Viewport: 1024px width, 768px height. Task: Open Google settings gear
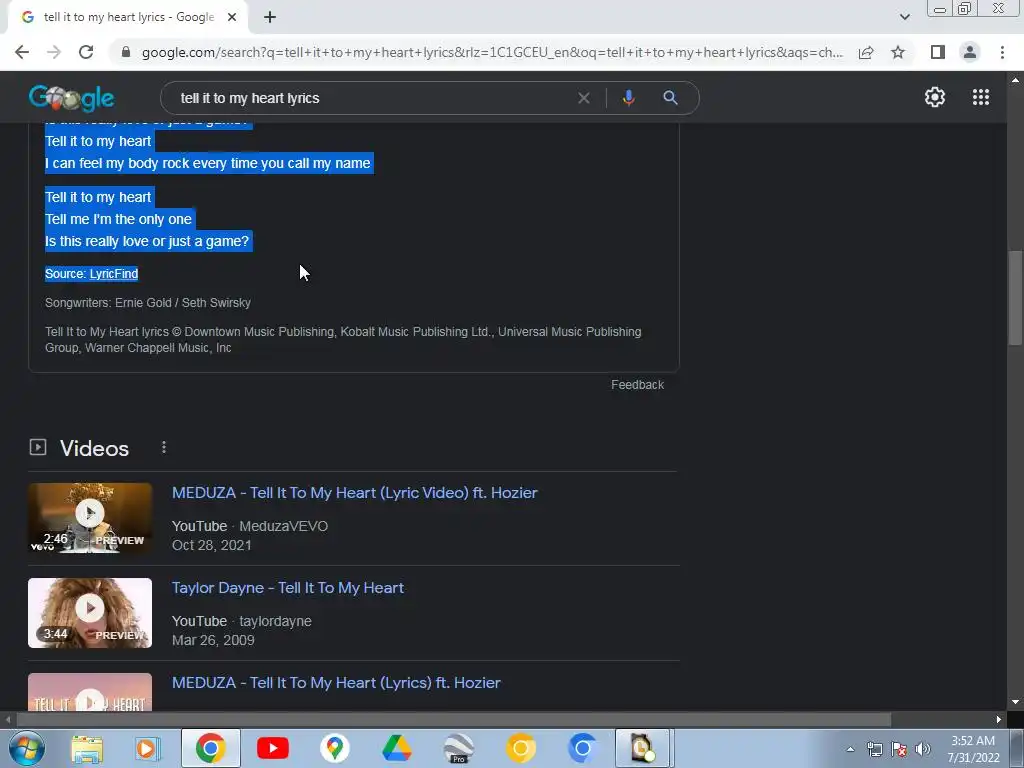click(x=935, y=97)
